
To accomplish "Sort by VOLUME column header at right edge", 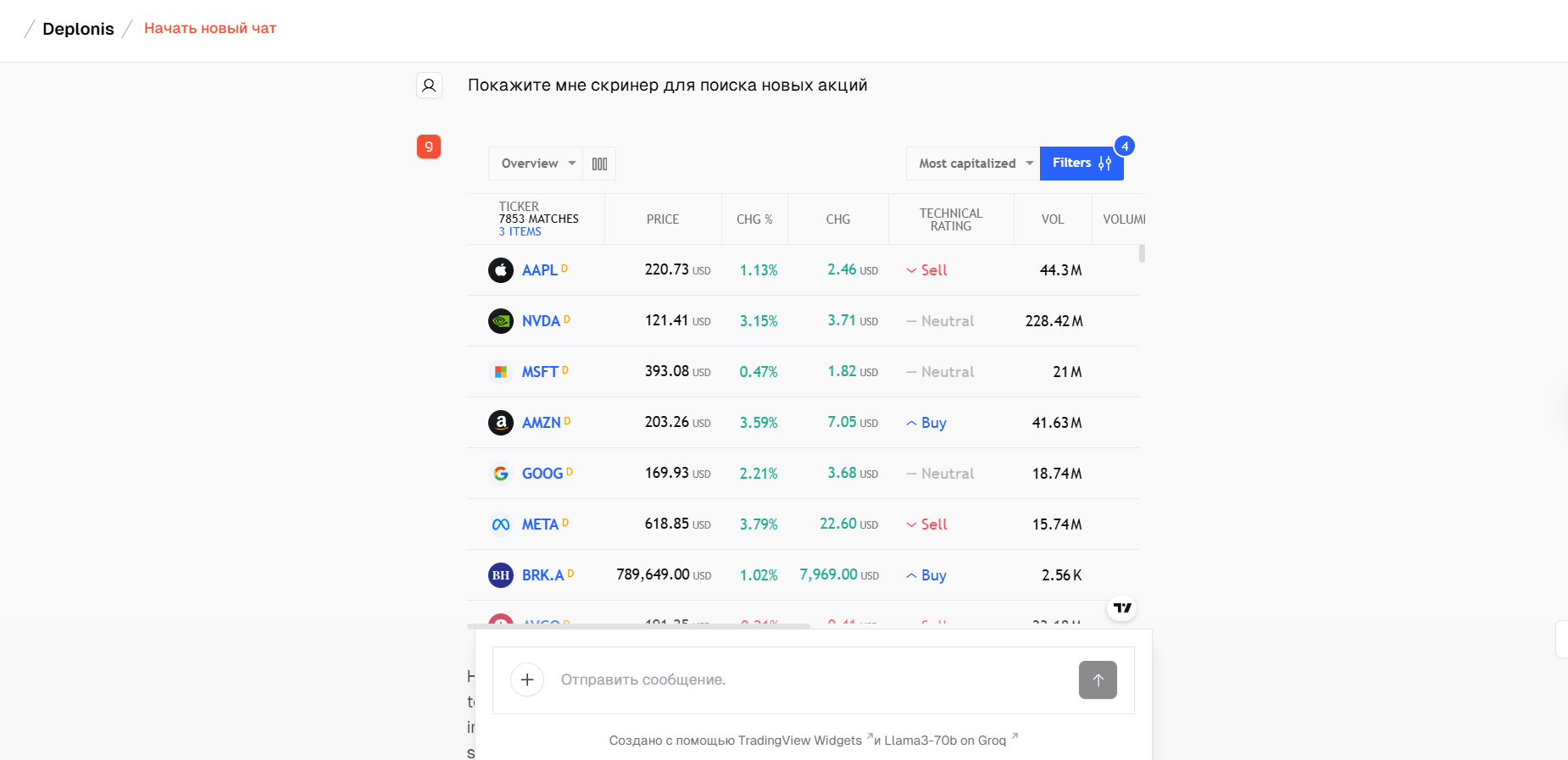I will [1124, 219].
